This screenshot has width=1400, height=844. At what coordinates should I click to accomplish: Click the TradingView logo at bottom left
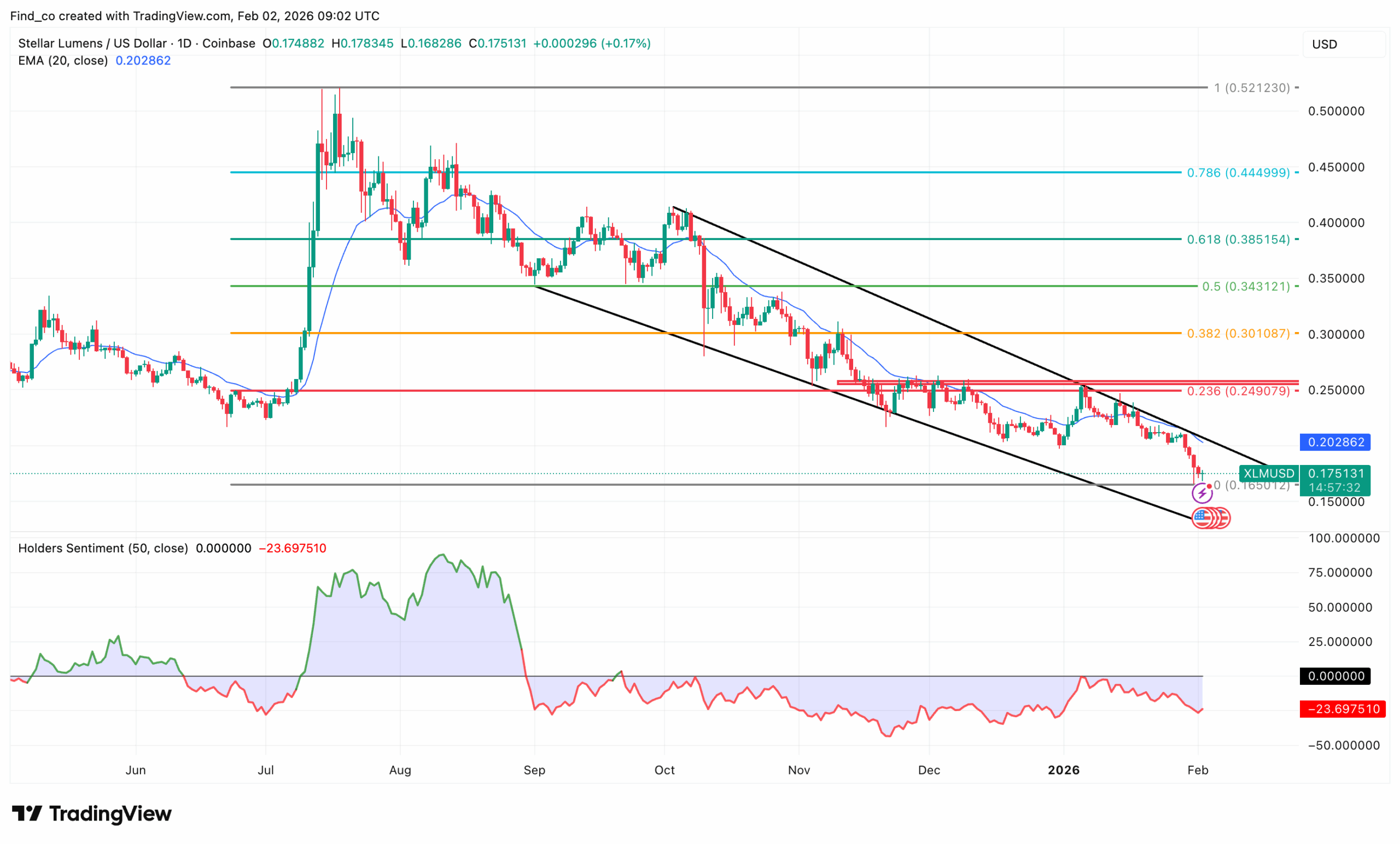tap(91, 814)
